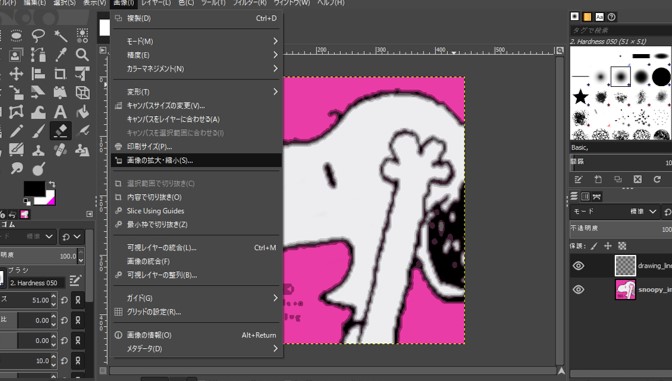The height and width of the screenshot is (381, 672).
Task: Click the 2. Hardness 050 brush name field
Action: 37,283
